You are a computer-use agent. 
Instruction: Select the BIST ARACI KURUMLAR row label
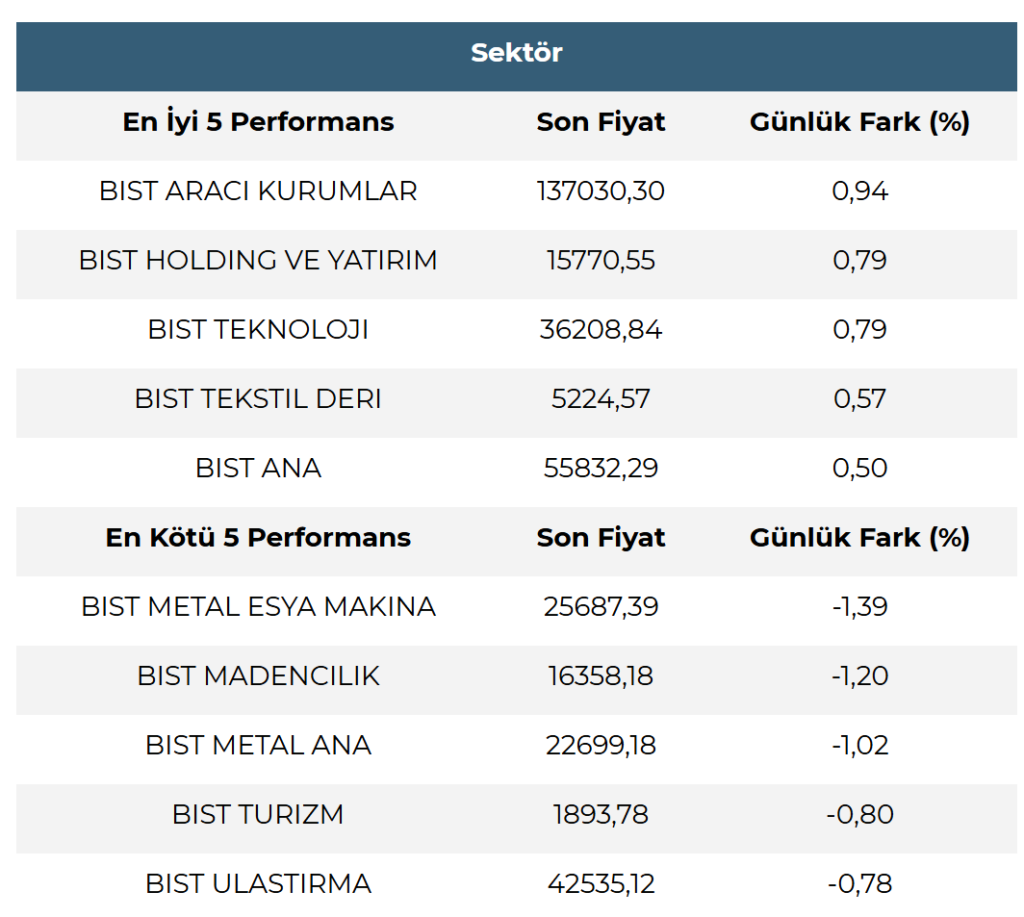[x=258, y=191]
